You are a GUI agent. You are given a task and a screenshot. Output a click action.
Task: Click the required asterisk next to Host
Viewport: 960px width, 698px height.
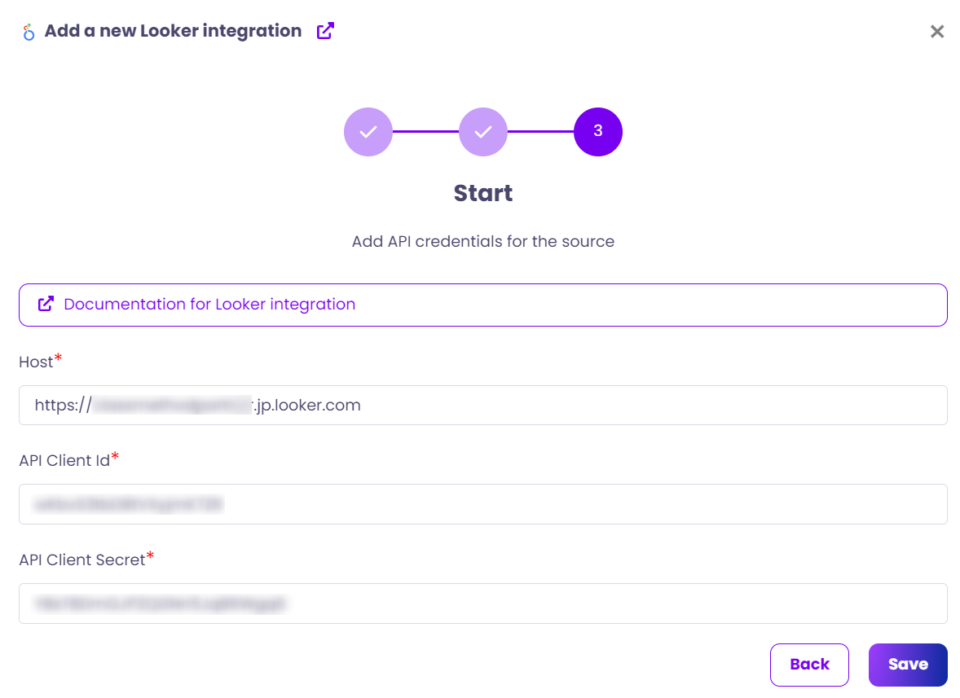58,356
